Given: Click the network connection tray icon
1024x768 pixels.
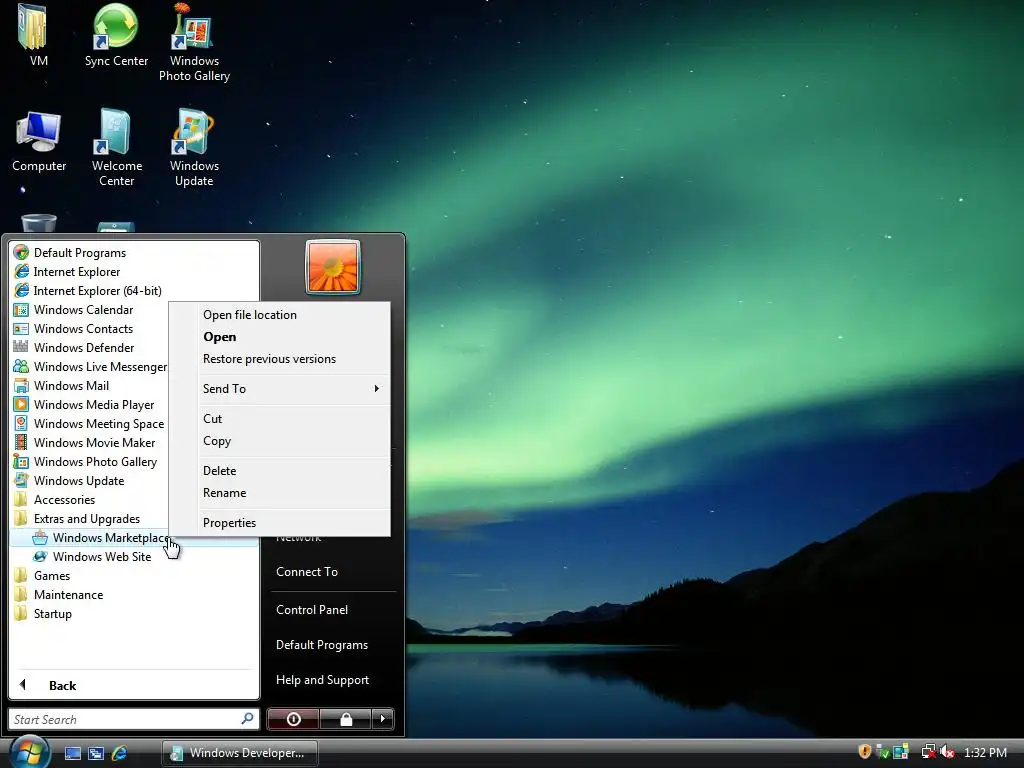Looking at the screenshot, I should (928, 752).
